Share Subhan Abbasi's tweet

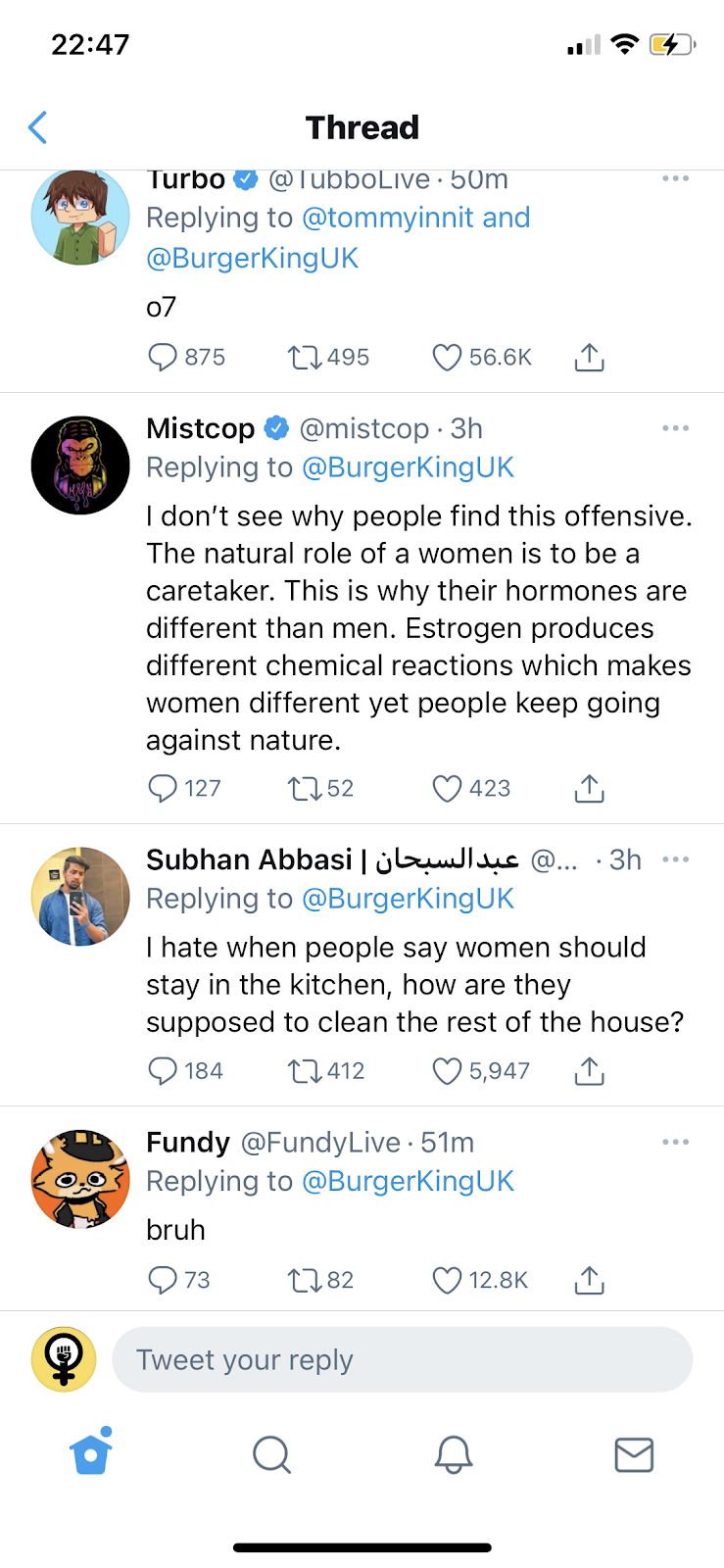click(x=589, y=1071)
